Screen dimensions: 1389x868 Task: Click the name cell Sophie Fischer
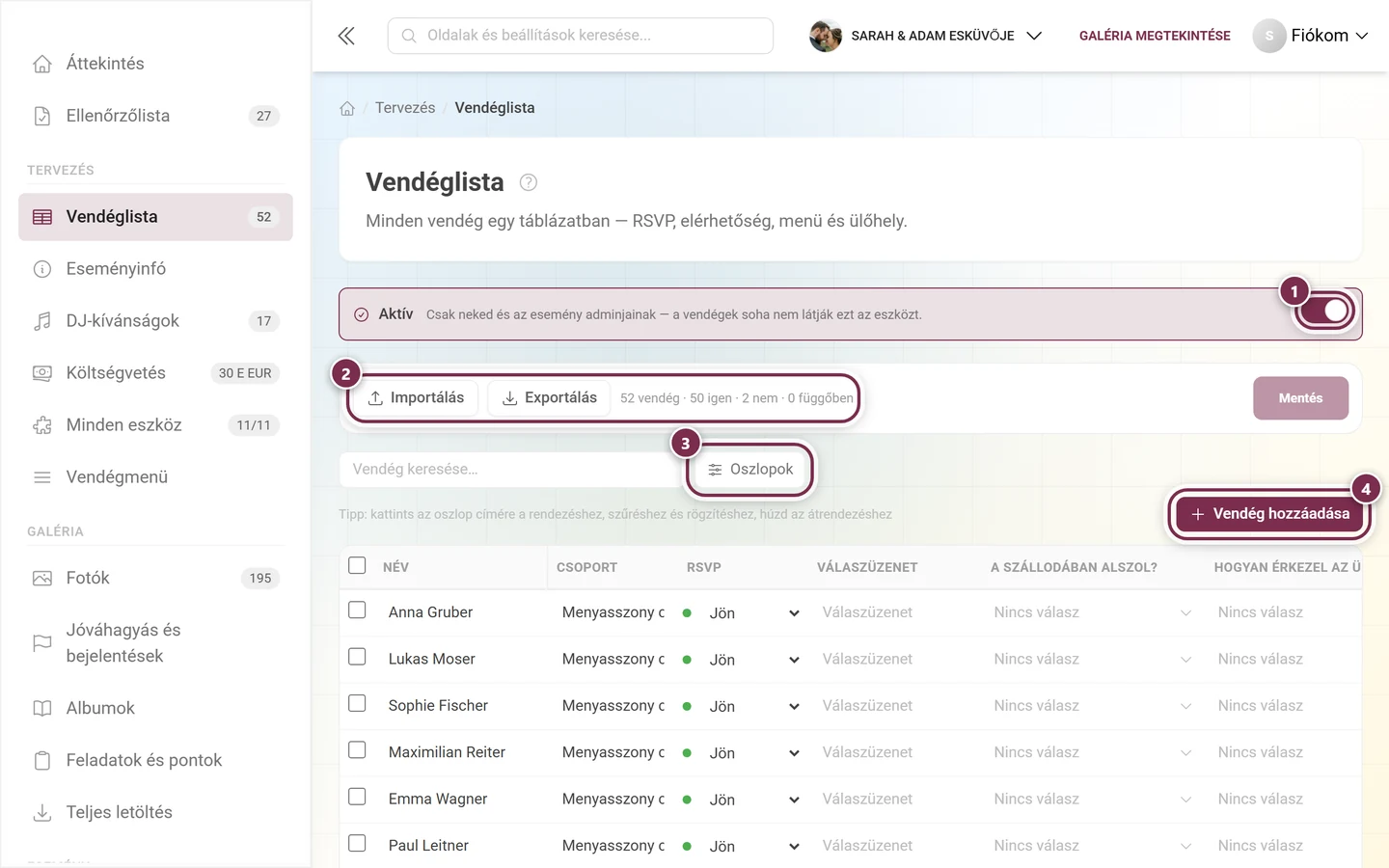click(438, 706)
